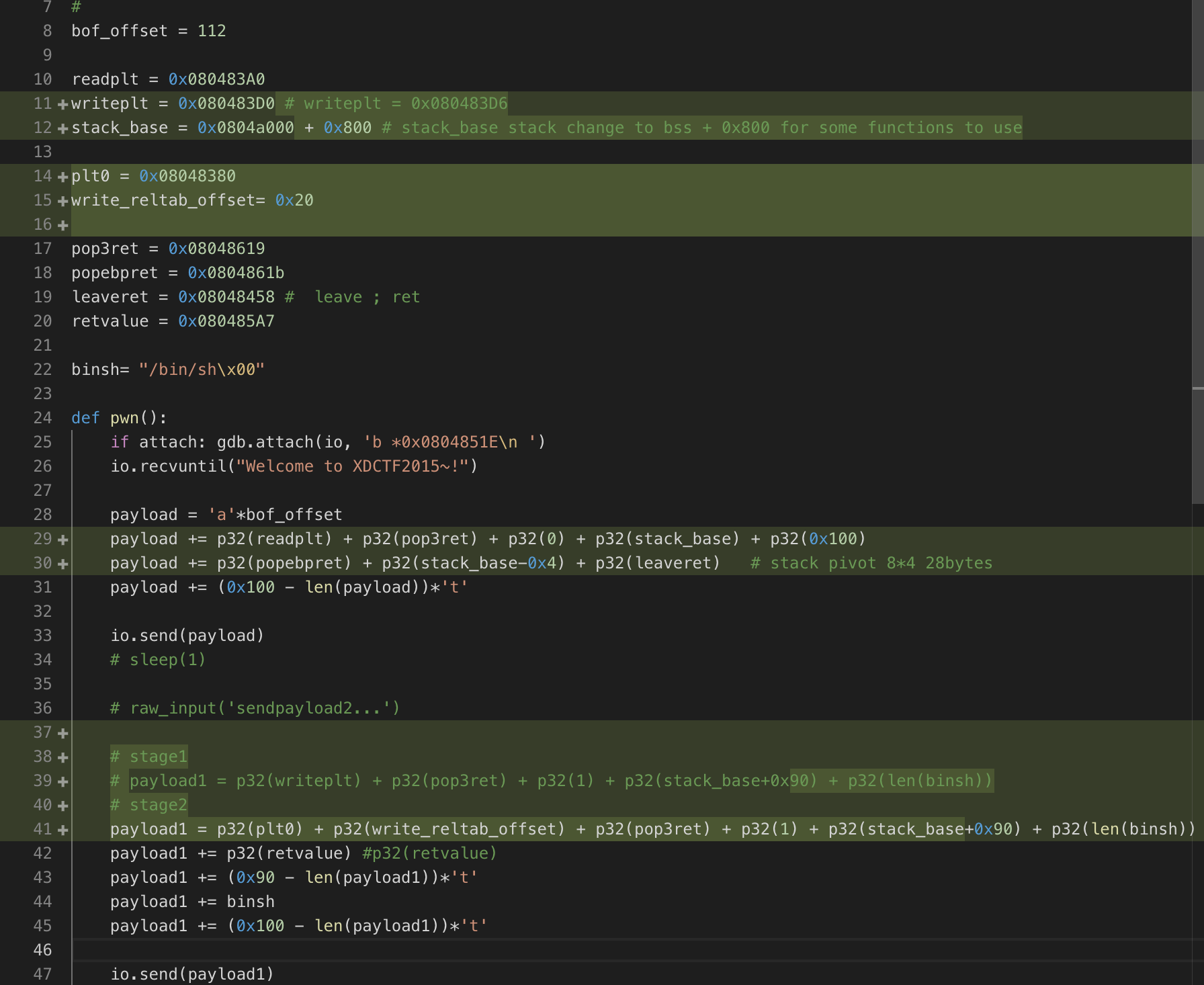Image resolution: width=1204 pixels, height=985 pixels.
Task: Click the commented writeplt = 0x080483D6 text
Action: pyautogui.click(x=396, y=103)
